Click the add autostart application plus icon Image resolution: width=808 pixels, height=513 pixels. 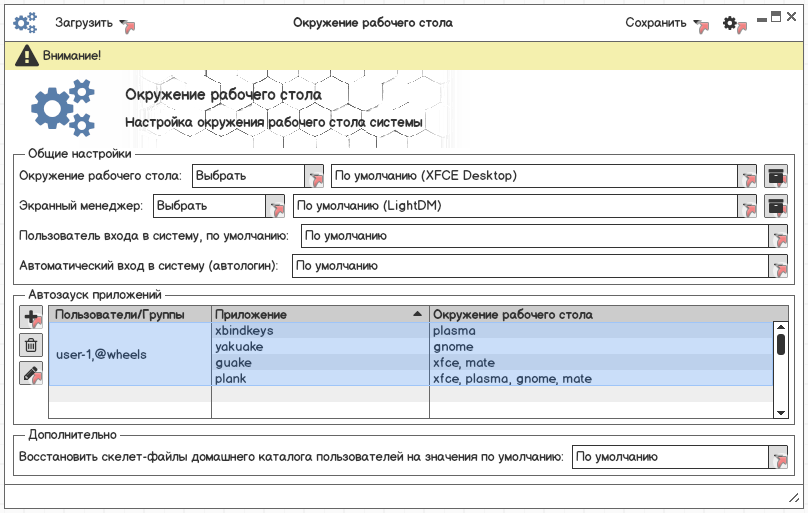[31, 318]
